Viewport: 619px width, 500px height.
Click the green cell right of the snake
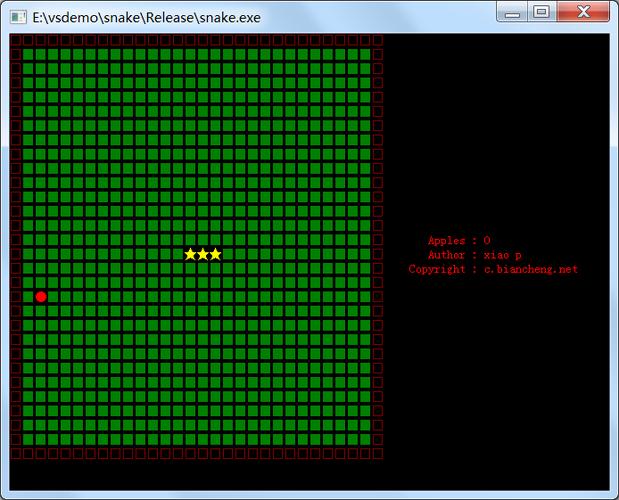[228, 254]
